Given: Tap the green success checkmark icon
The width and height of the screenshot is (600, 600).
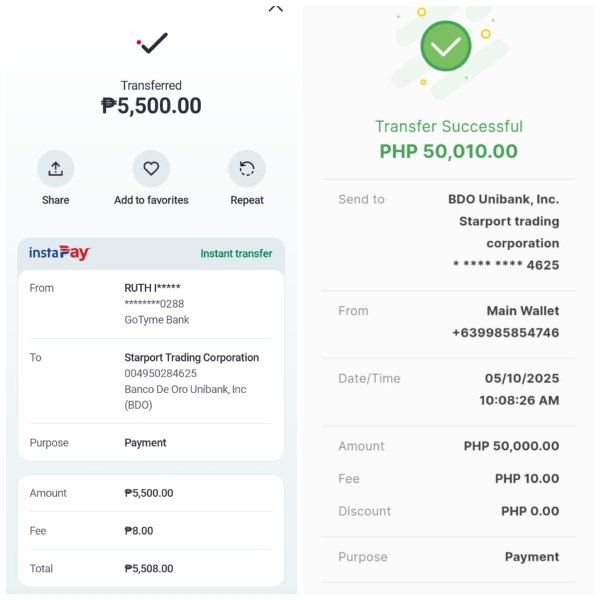Looking at the screenshot, I should point(445,46).
